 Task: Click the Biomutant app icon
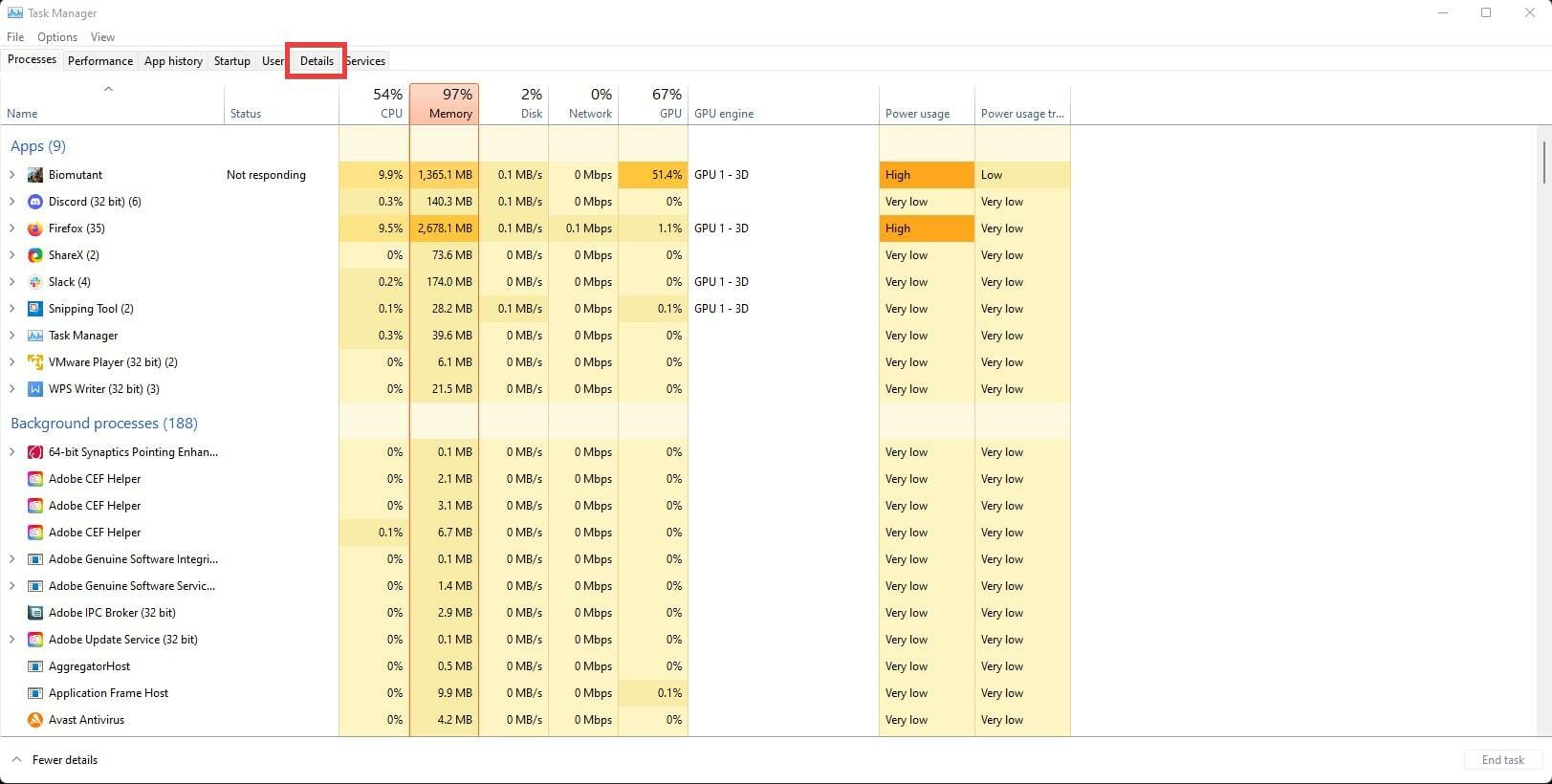pos(35,175)
